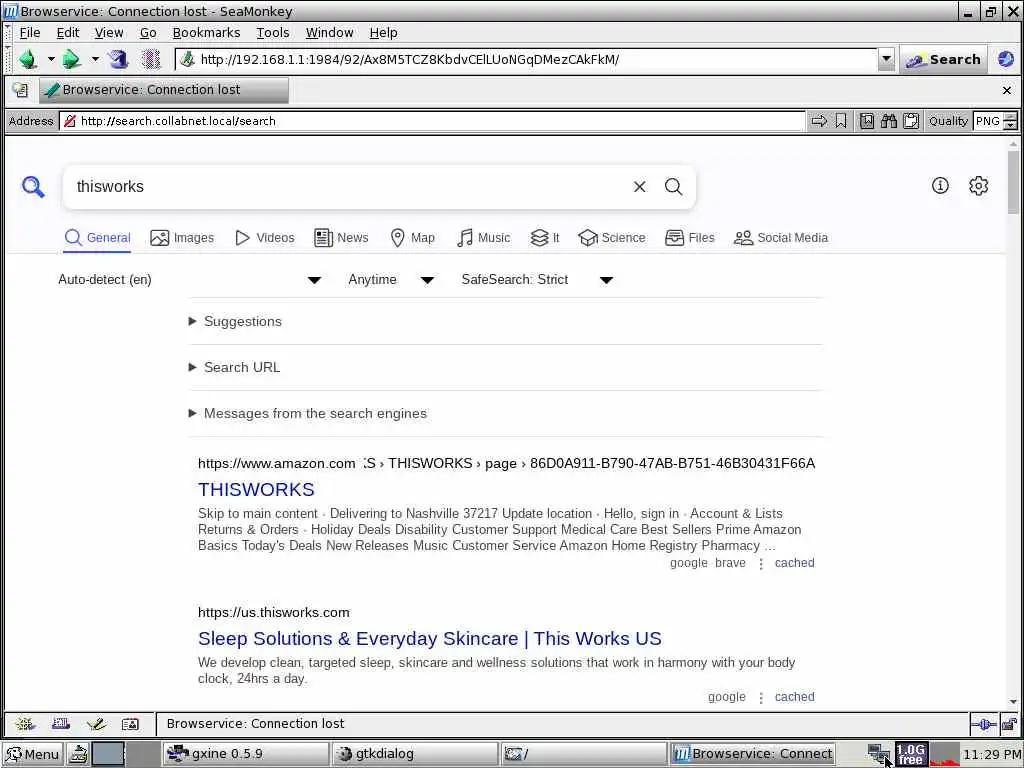
Task: Clear the search query with the X icon
Action: click(639, 187)
